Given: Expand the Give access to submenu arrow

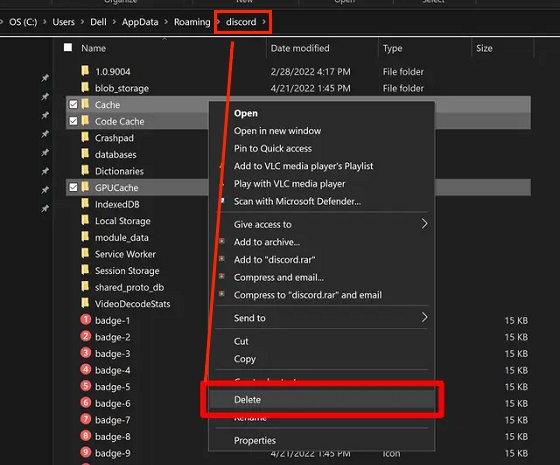Looking at the screenshot, I should (x=424, y=224).
